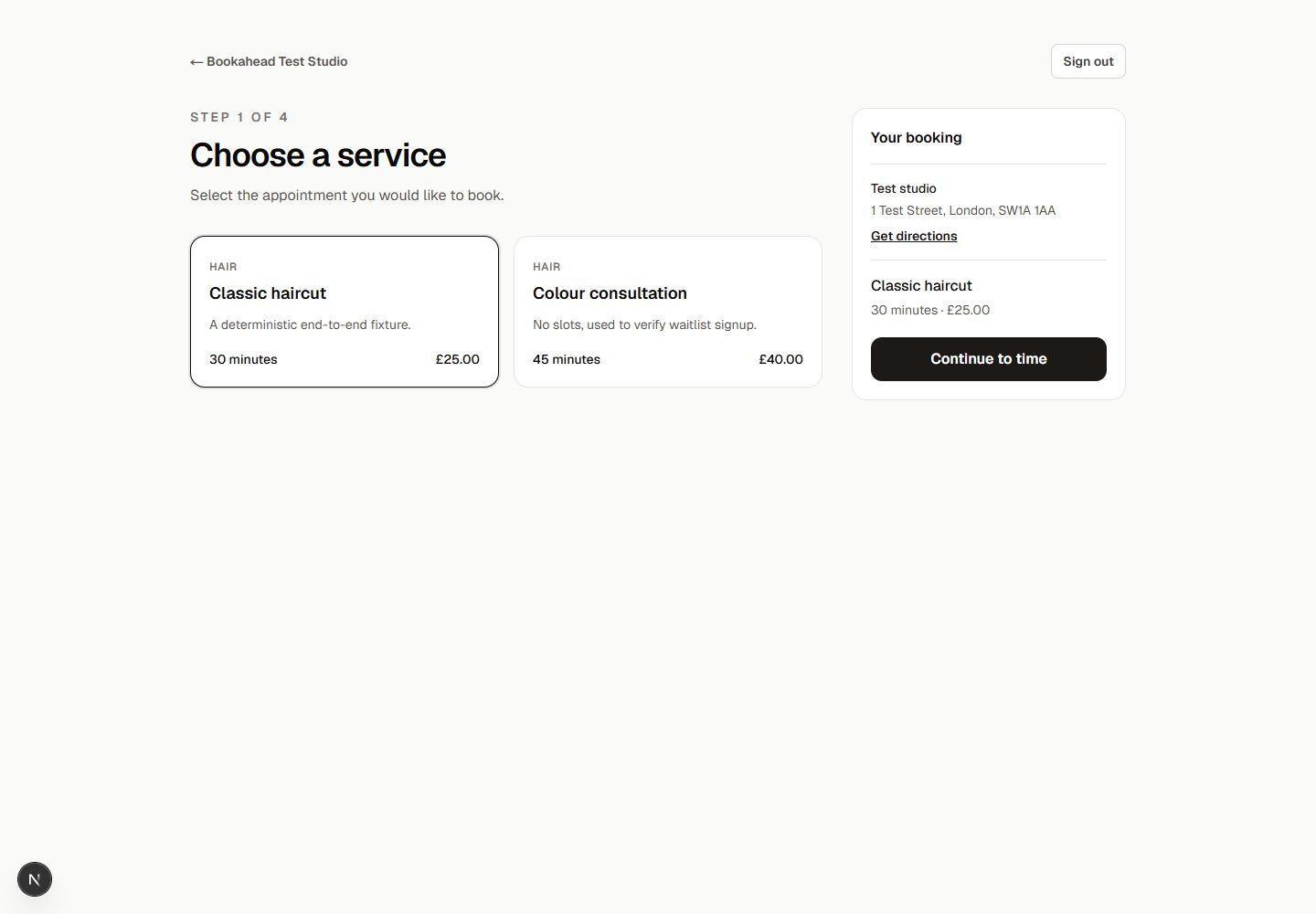Click the 'Test studio' name in booking panel
The height and width of the screenshot is (914, 1316).
coord(904,188)
